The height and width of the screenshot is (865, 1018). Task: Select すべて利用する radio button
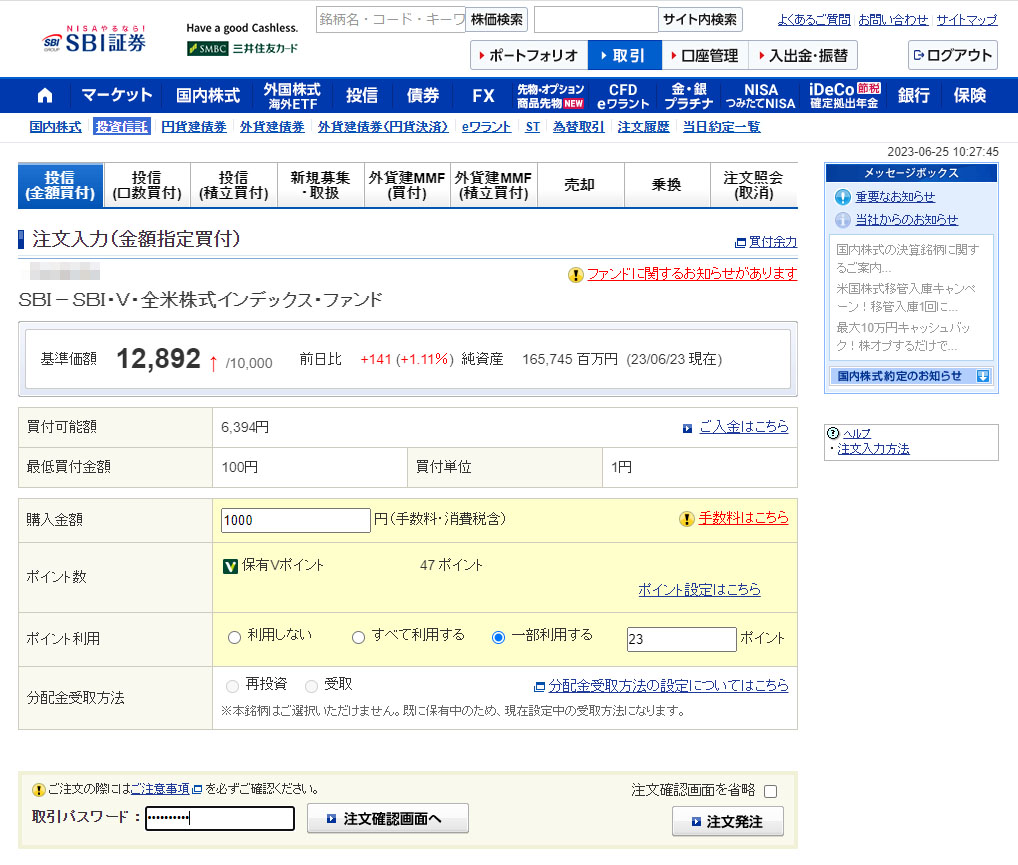pyautogui.click(x=358, y=637)
